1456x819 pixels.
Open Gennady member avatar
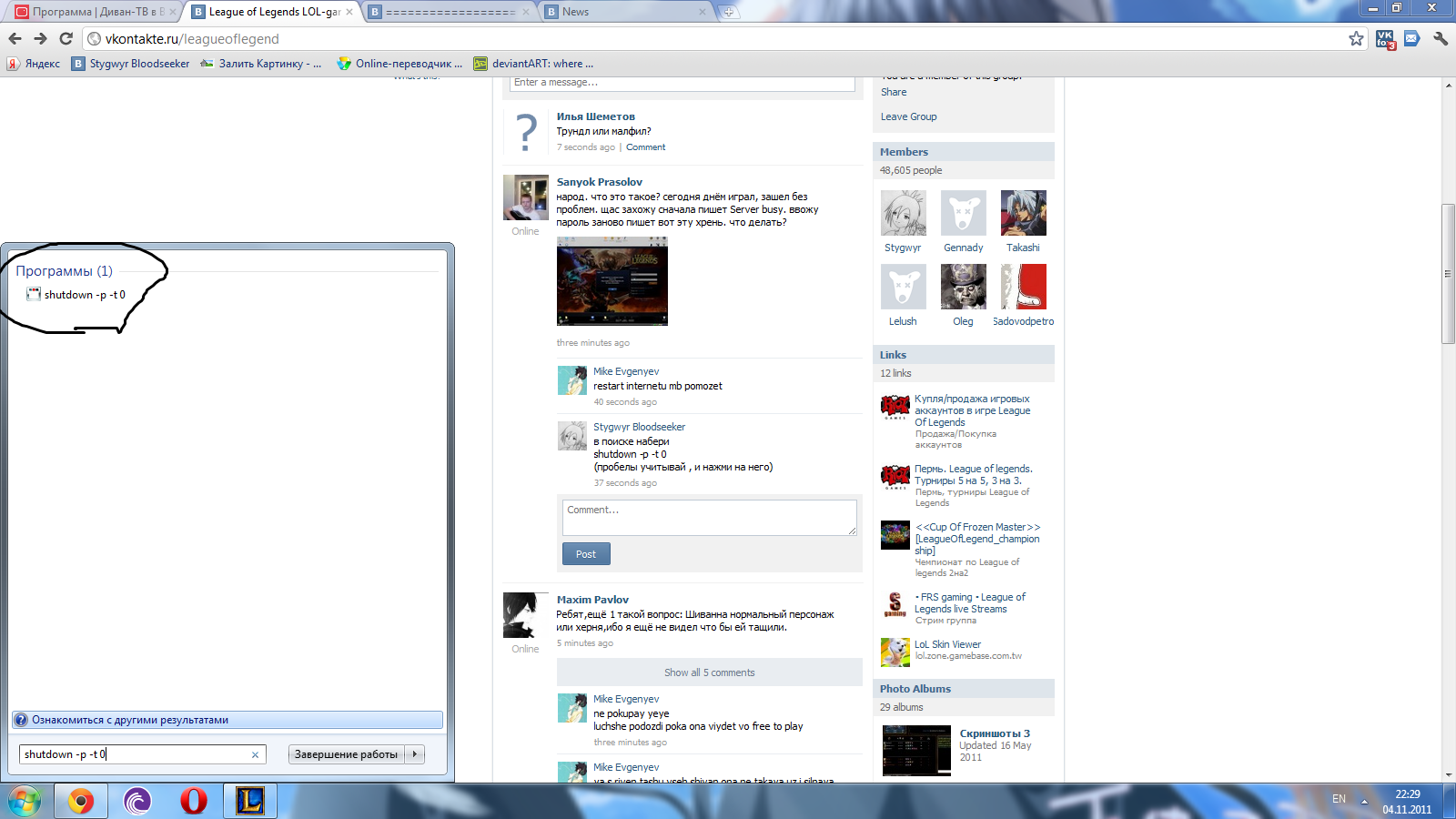(x=964, y=213)
